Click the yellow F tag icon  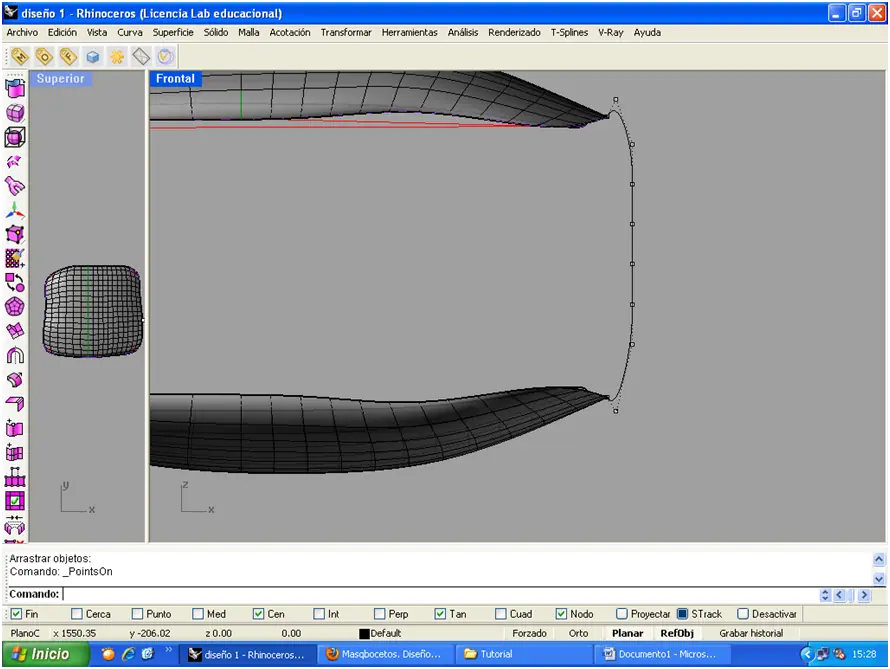click(68, 56)
